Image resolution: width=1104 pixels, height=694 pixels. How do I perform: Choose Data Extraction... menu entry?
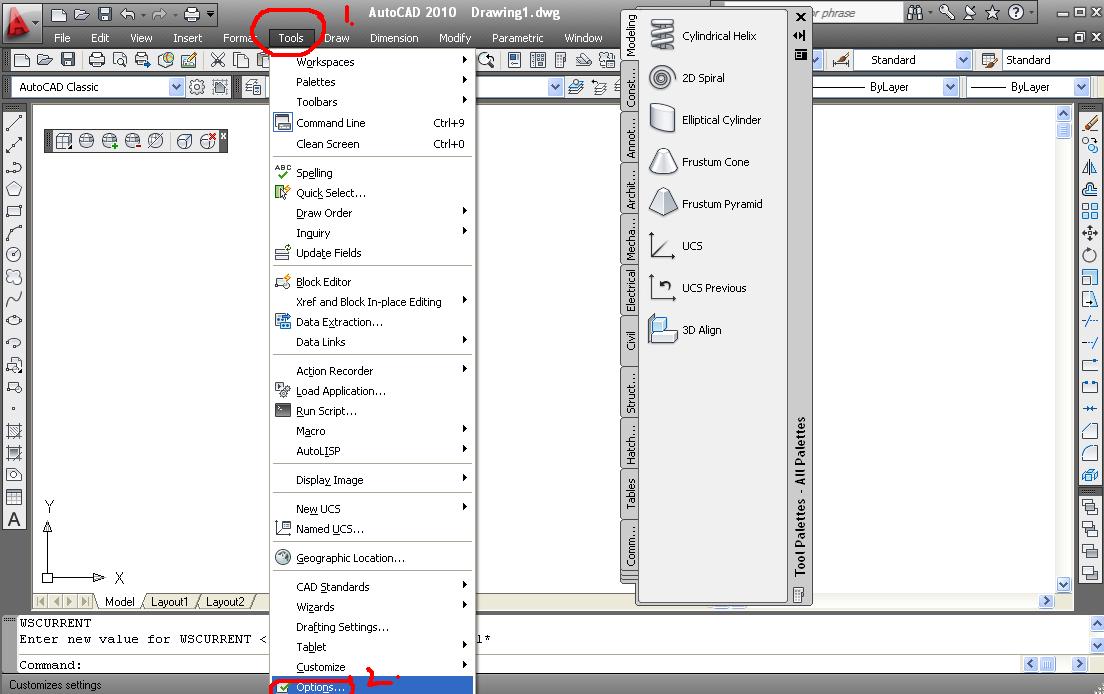tap(372, 322)
